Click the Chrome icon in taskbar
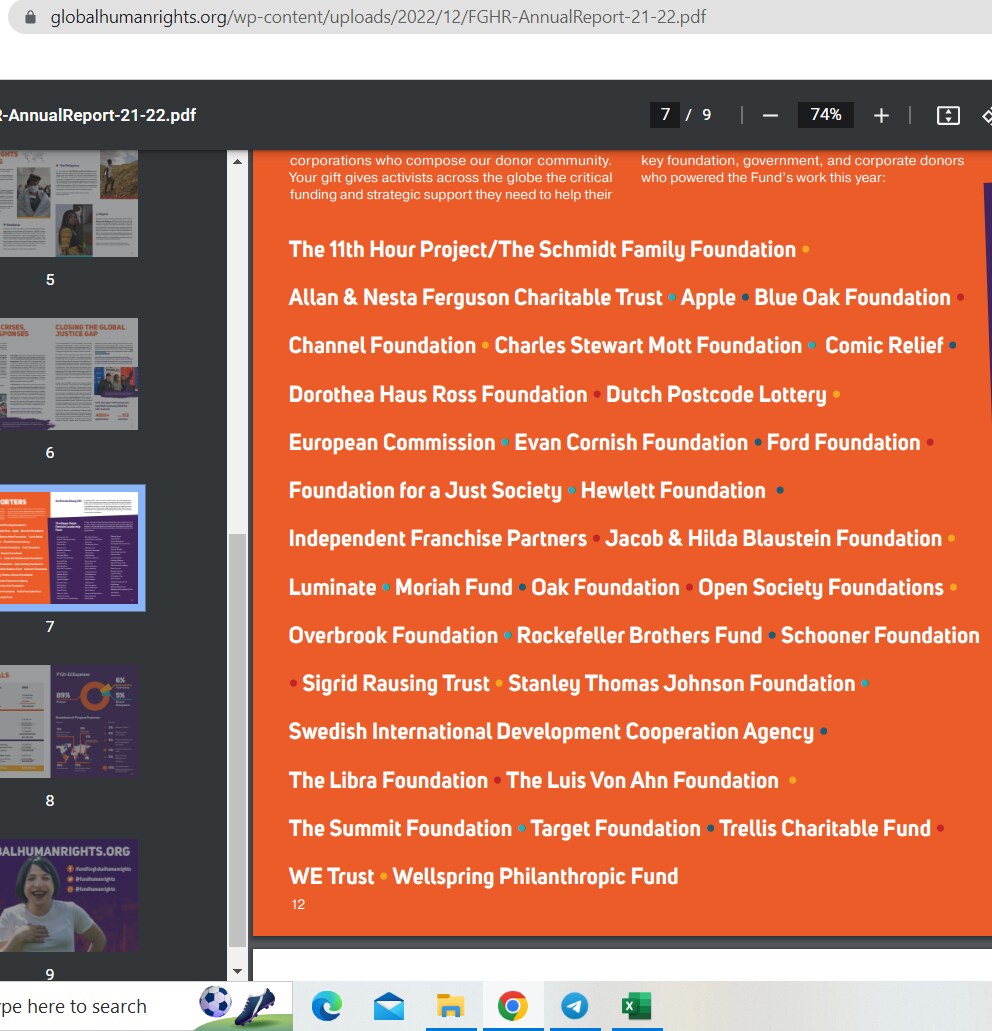 tap(513, 1006)
